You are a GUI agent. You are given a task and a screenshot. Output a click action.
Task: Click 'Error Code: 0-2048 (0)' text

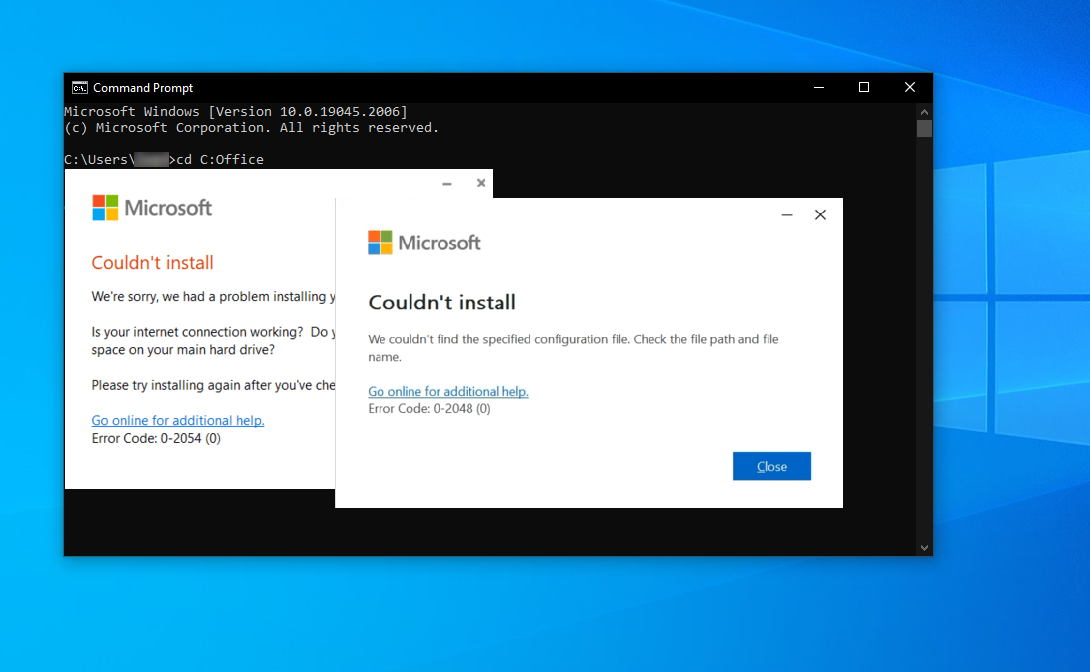coord(429,409)
